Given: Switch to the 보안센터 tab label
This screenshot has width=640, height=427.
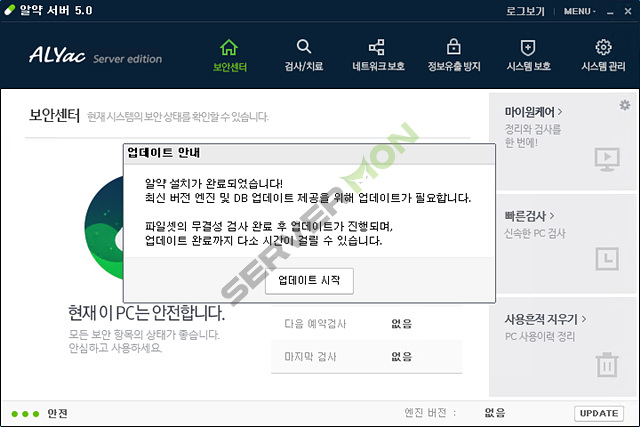Looking at the screenshot, I should [230, 67].
